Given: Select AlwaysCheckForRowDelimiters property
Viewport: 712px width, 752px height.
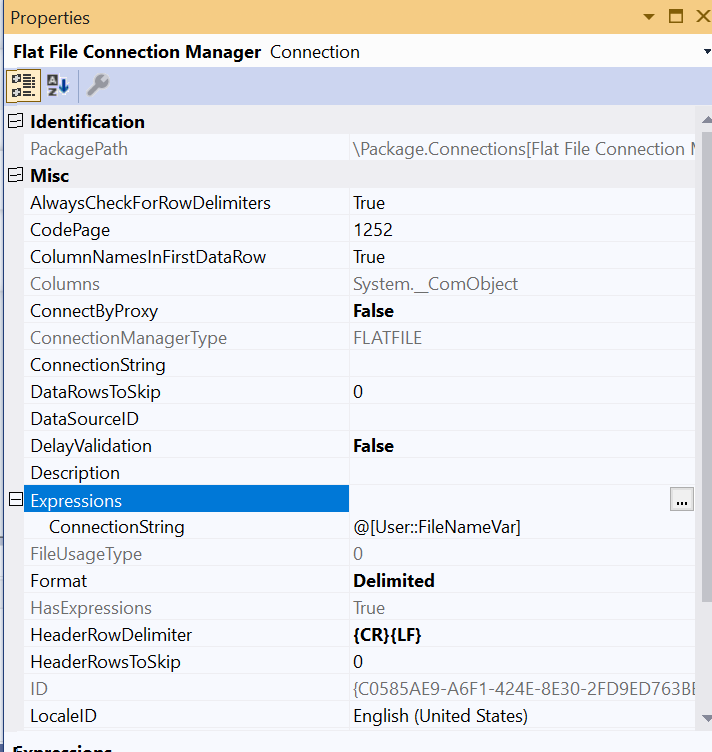Looking at the screenshot, I should (150, 203).
